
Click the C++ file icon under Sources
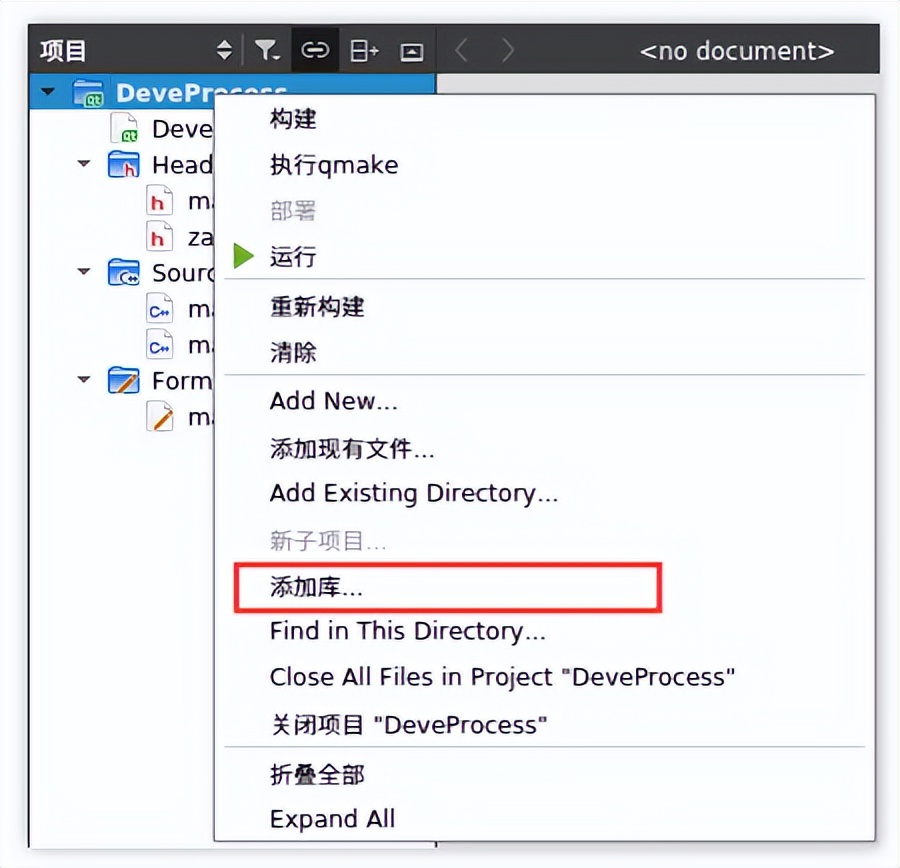(160, 309)
